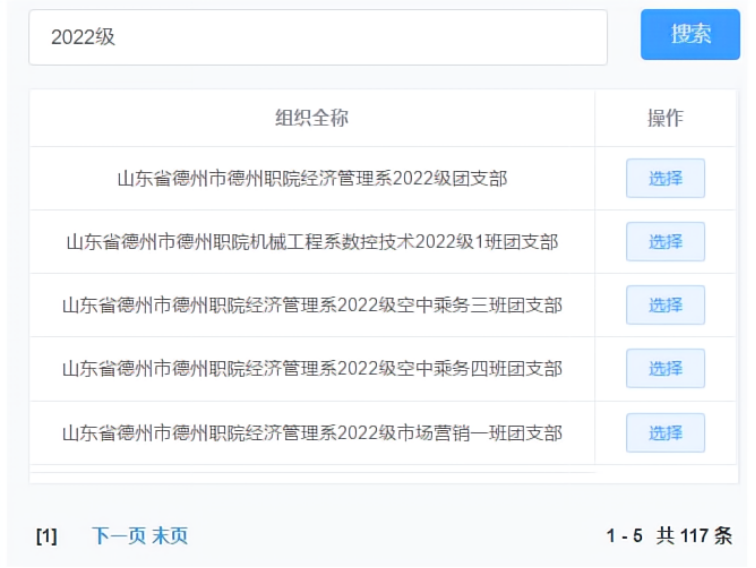Go to next page with 下一页
The height and width of the screenshot is (568, 756).
pos(119,536)
